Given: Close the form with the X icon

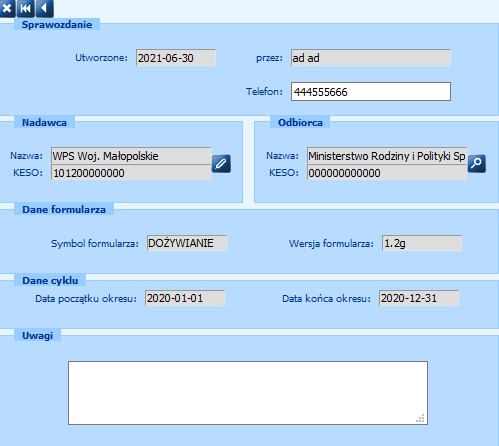Looking at the screenshot, I should pyautogui.click(x=7, y=8).
